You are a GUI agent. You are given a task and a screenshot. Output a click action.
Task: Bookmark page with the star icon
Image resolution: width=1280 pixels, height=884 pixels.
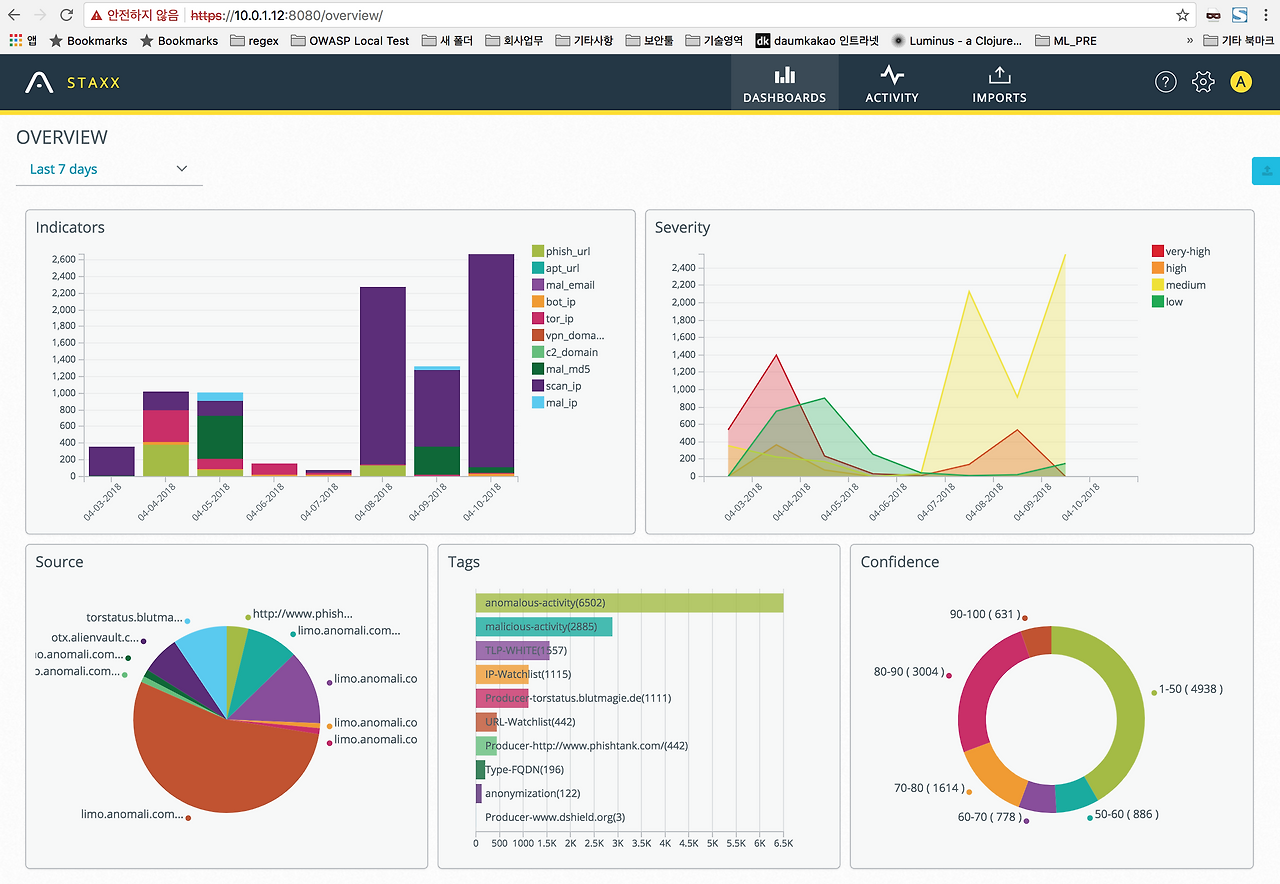click(1183, 15)
